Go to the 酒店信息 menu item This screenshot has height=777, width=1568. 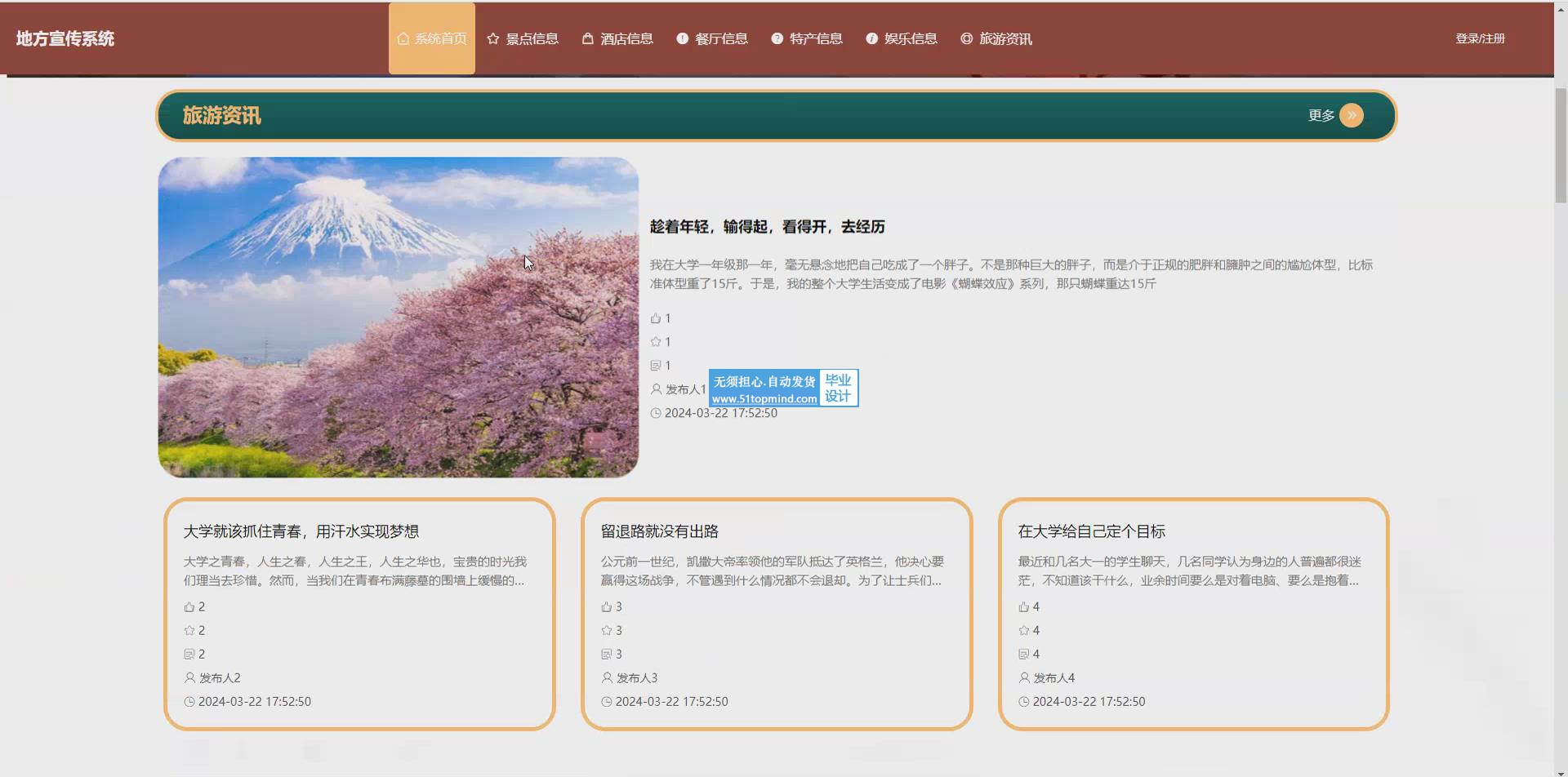click(x=617, y=38)
